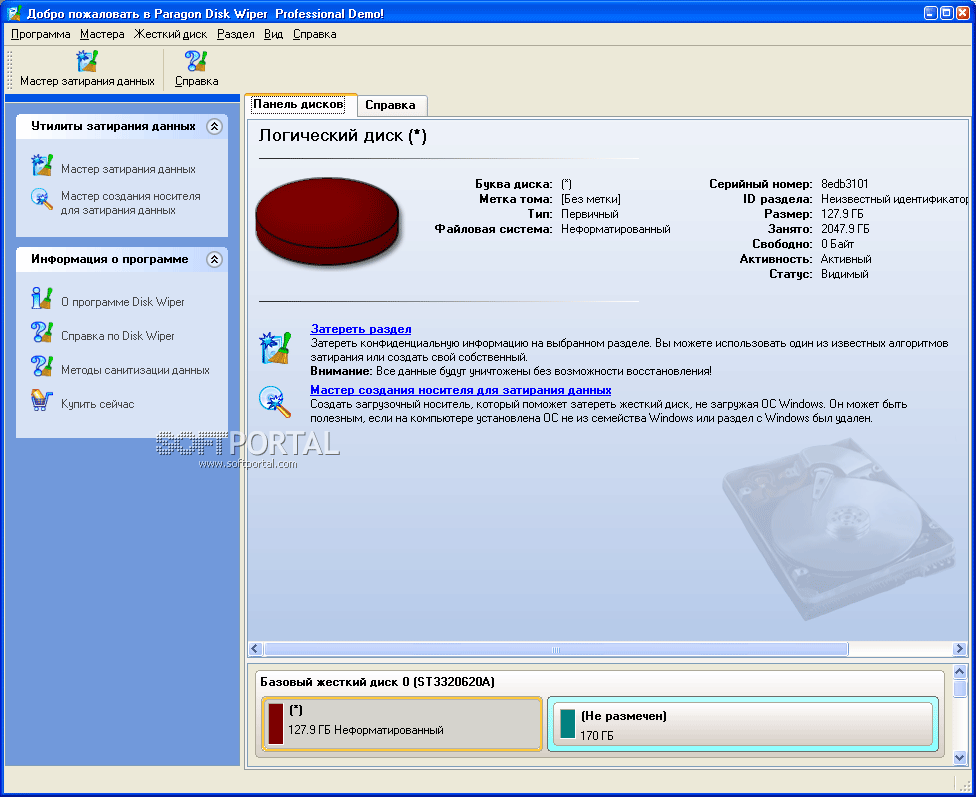Select the 127.9 ГБ Неформатированный partition block
Image resolution: width=976 pixels, height=797 pixels.
point(402,724)
